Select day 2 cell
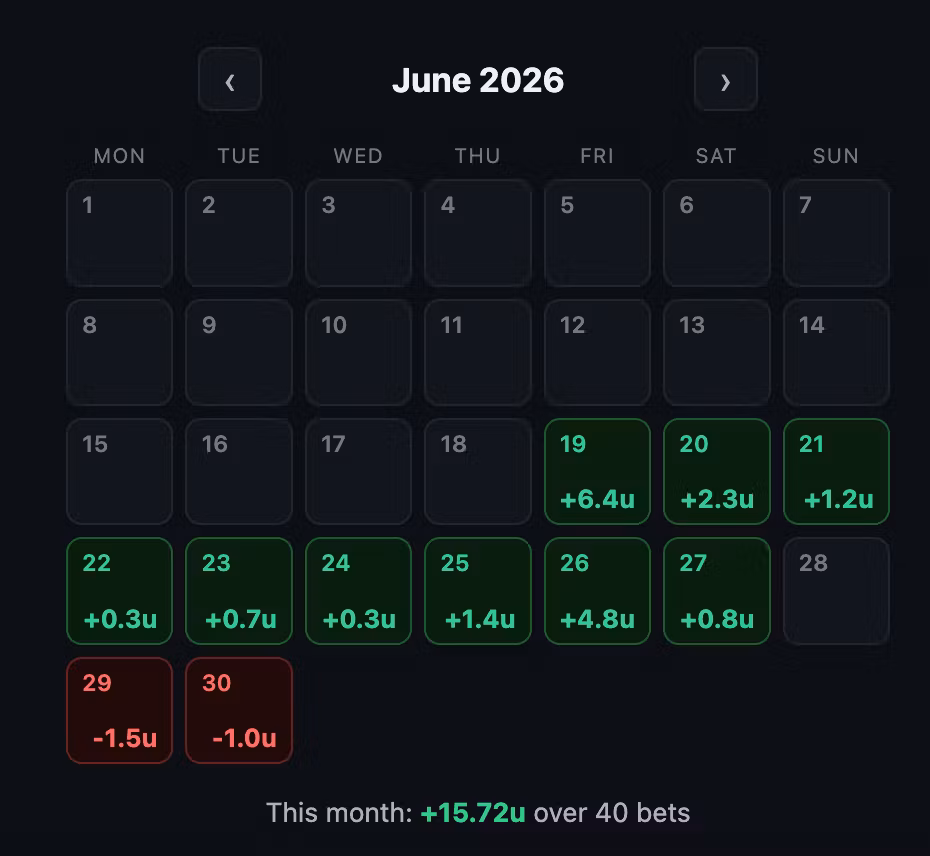This screenshot has width=930, height=856. (239, 233)
